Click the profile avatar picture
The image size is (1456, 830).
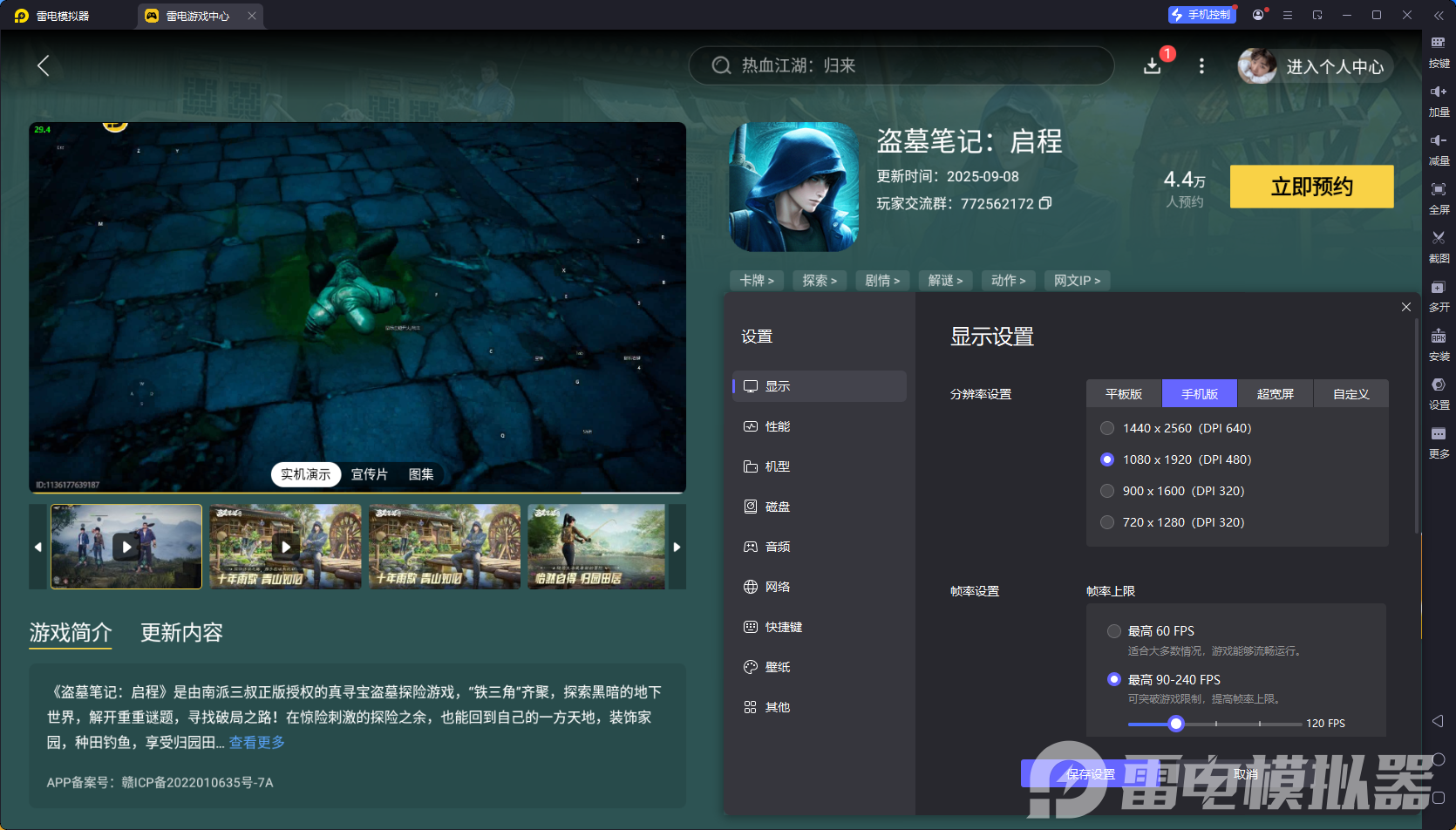1257,66
